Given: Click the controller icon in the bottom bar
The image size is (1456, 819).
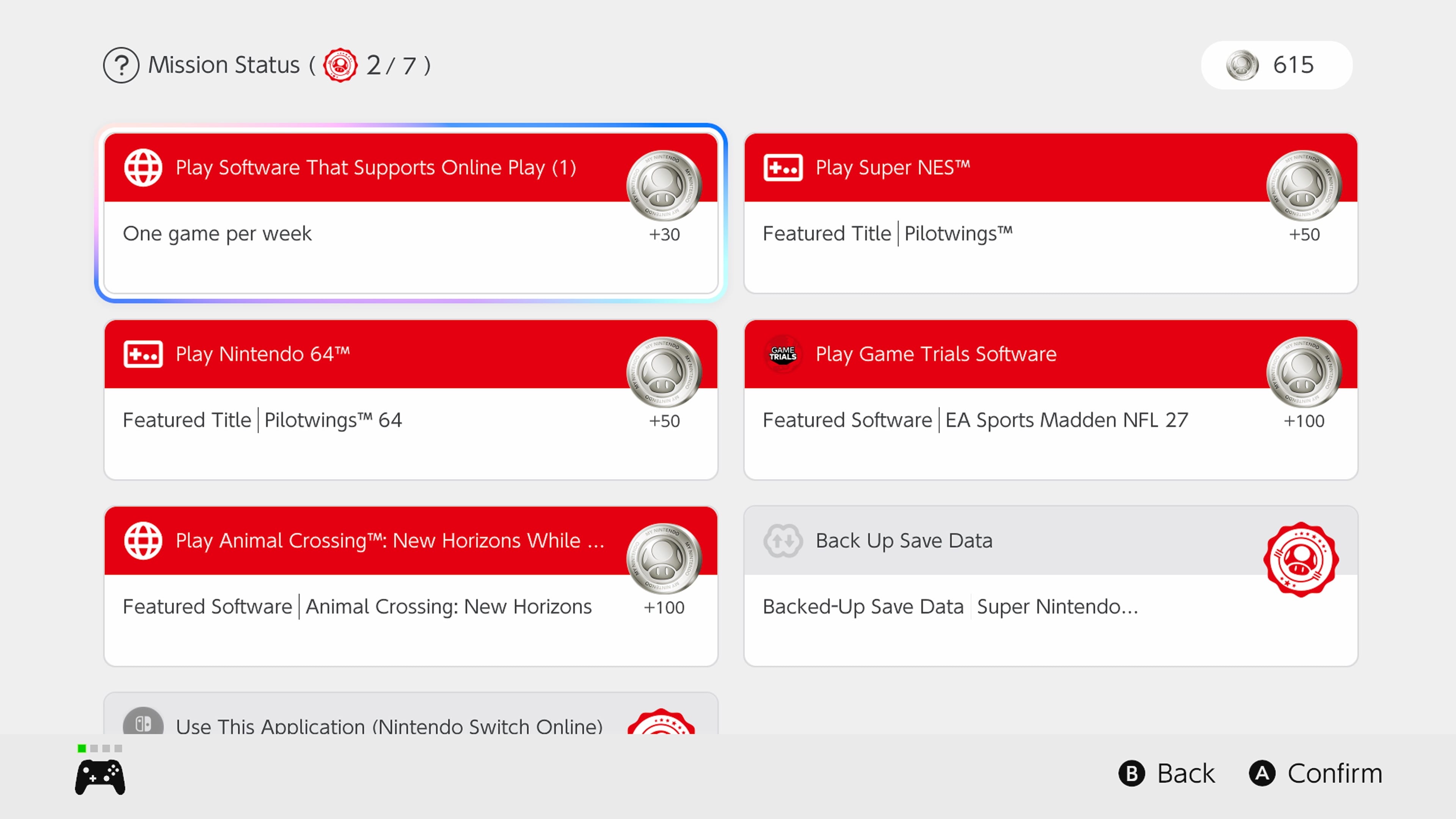Looking at the screenshot, I should click(x=100, y=777).
